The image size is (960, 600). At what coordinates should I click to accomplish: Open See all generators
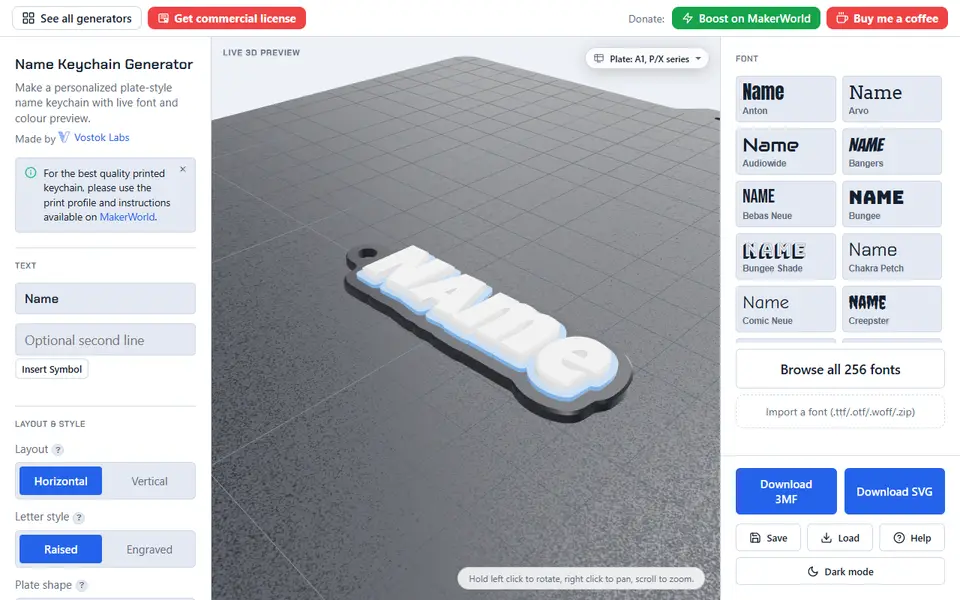(77, 18)
